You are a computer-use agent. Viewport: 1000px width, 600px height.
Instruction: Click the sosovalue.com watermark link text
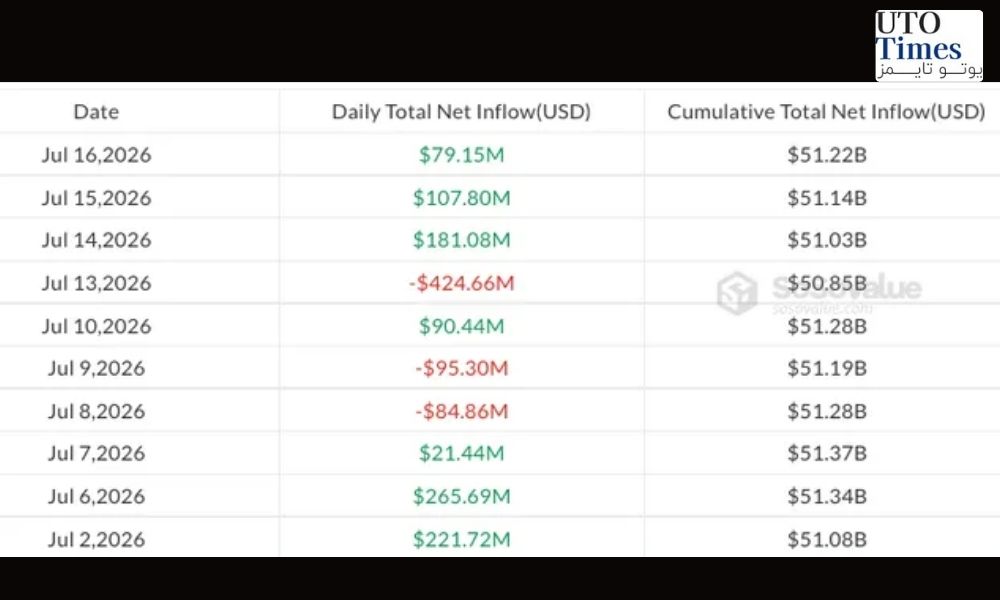pyautogui.click(x=822, y=309)
